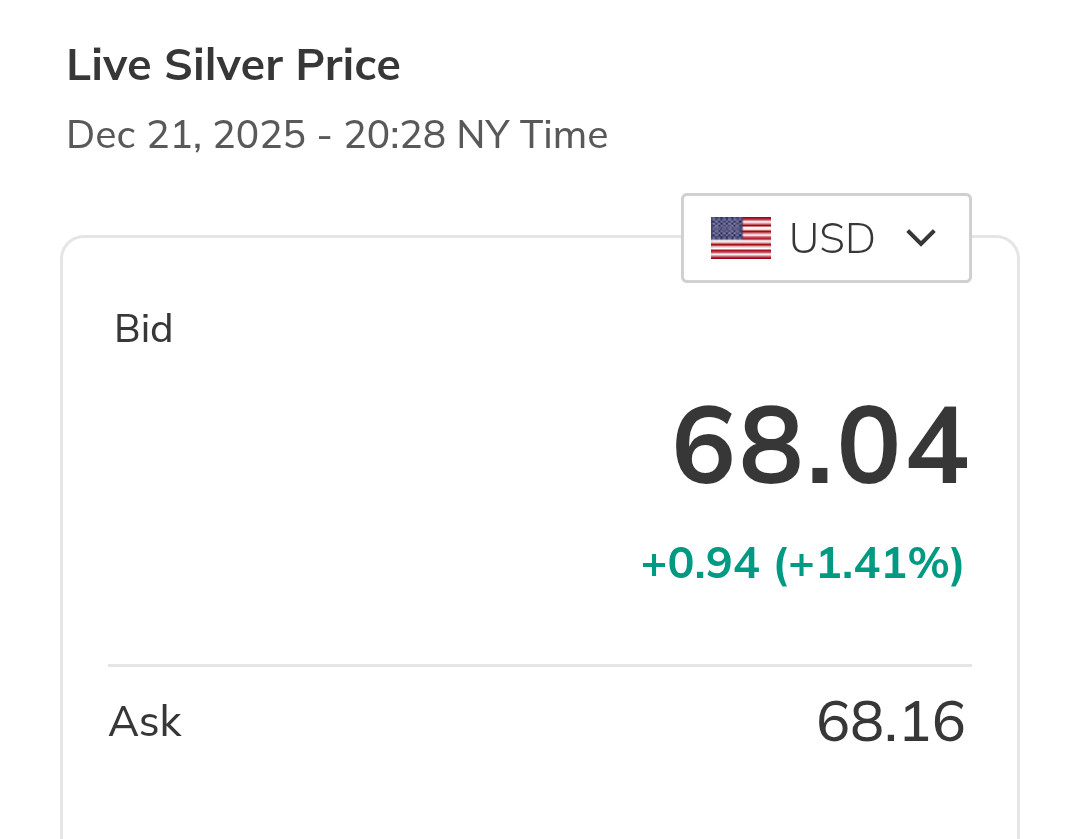Open the USD currency selector label

point(832,239)
